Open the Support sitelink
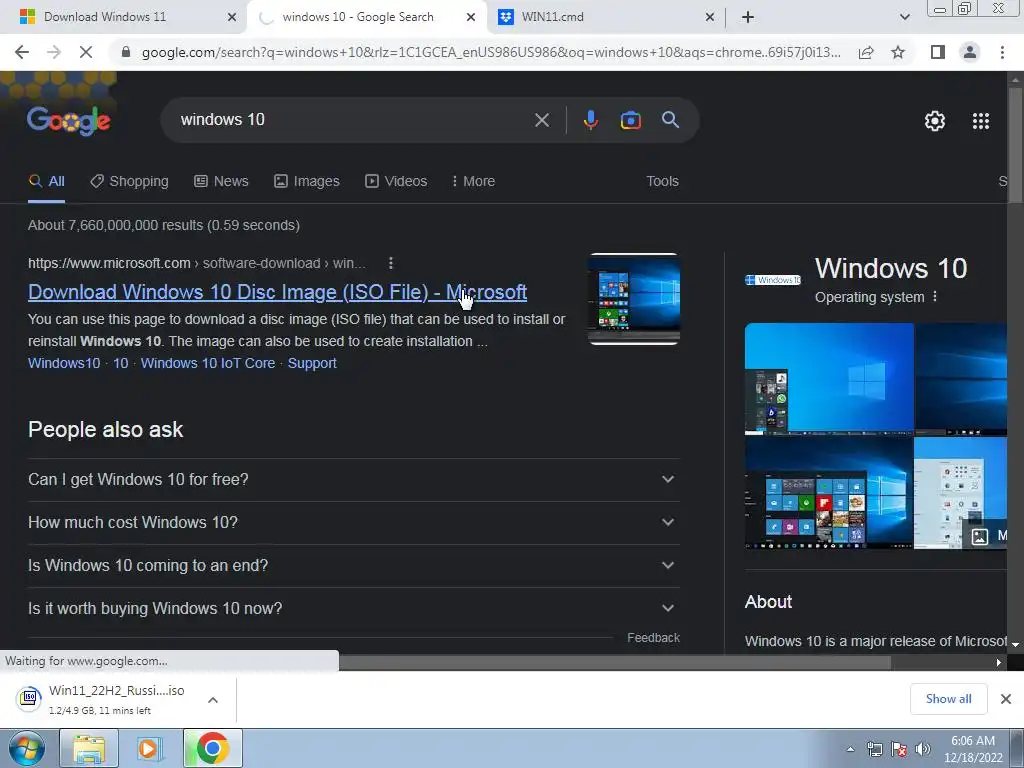The width and height of the screenshot is (1024, 768). [312, 363]
